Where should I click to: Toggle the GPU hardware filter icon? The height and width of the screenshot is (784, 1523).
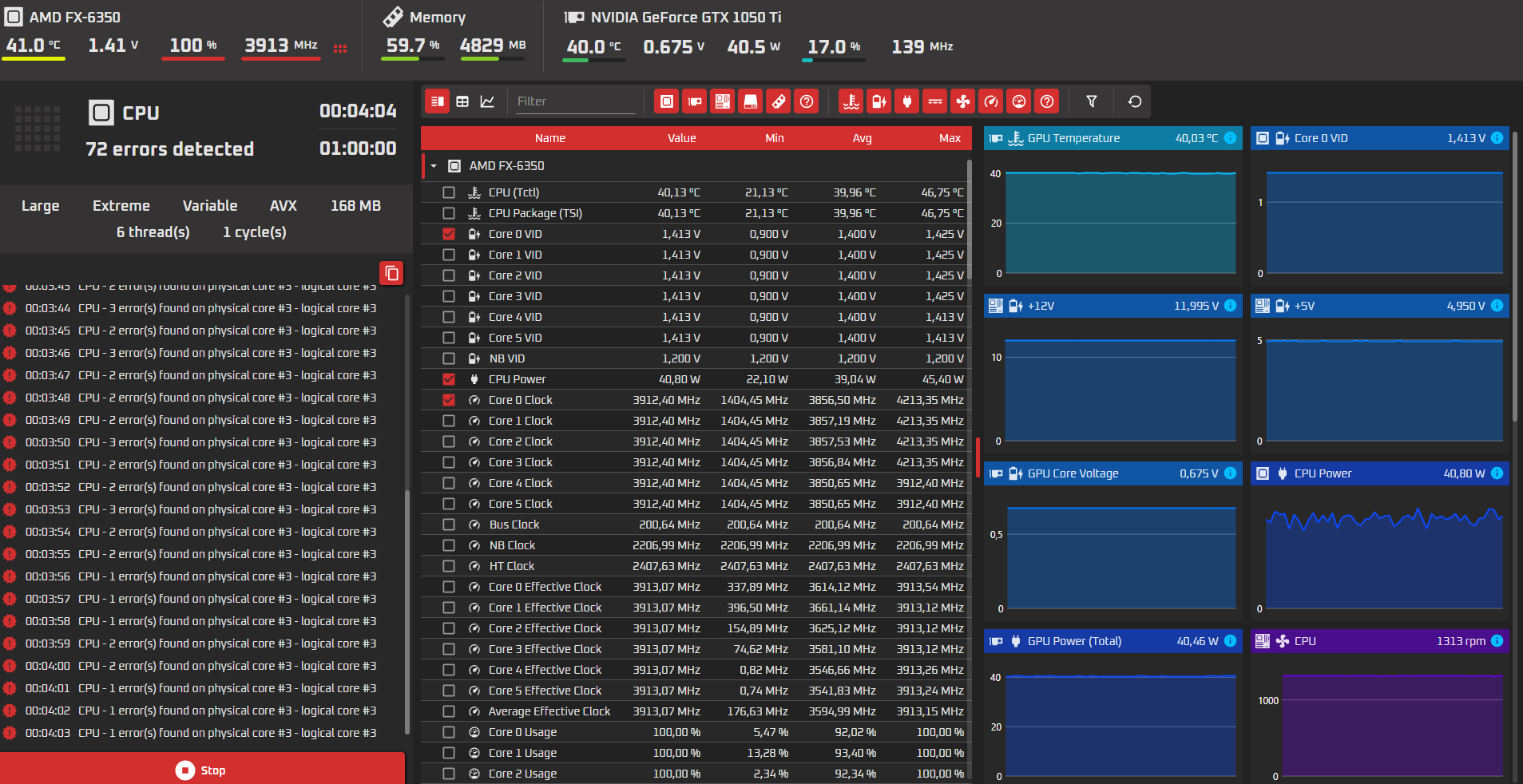point(695,101)
